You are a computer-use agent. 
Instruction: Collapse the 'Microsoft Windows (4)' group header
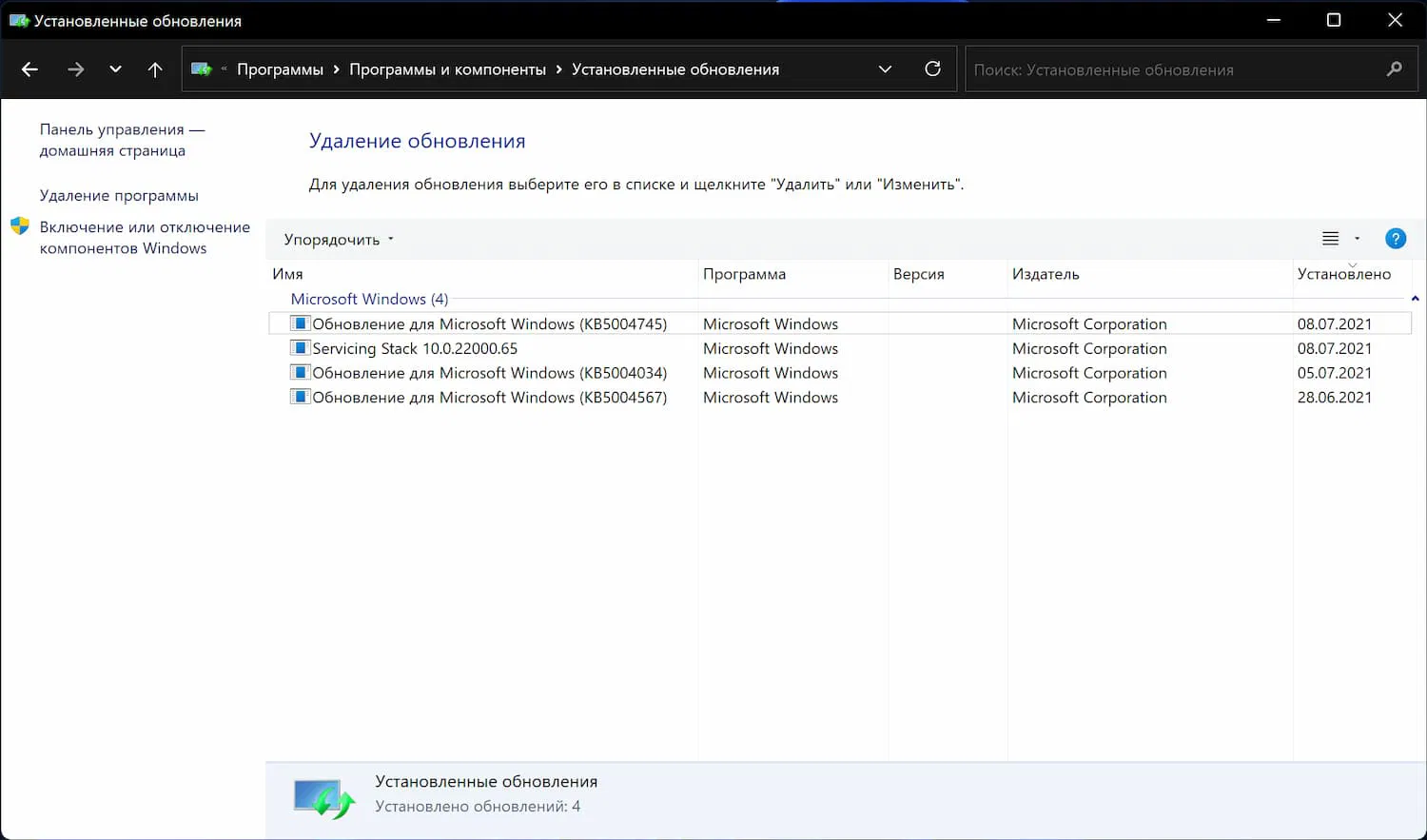[x=369, y=299]
